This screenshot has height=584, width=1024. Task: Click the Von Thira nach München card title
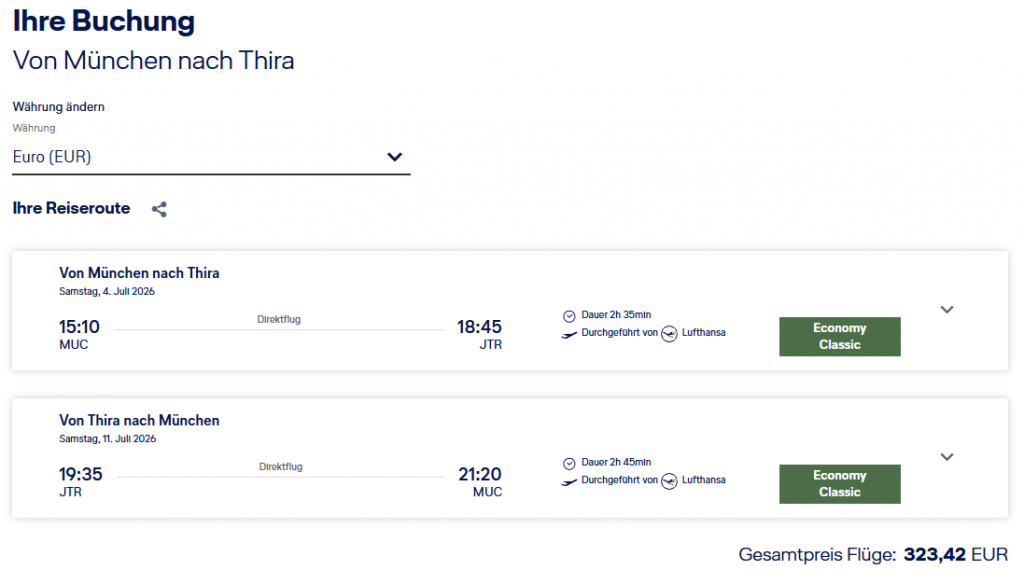(139, 420)
